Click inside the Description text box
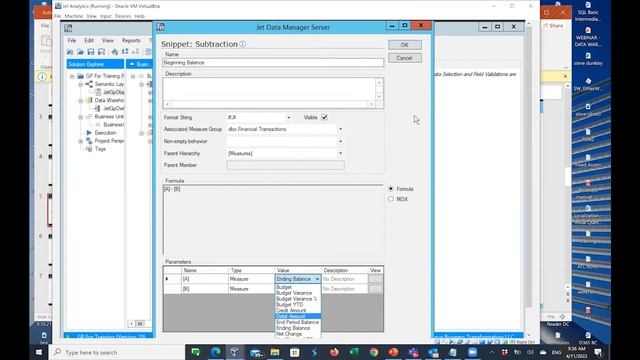Viewport: 640px width, 360px height. click(x=269, y=89)
